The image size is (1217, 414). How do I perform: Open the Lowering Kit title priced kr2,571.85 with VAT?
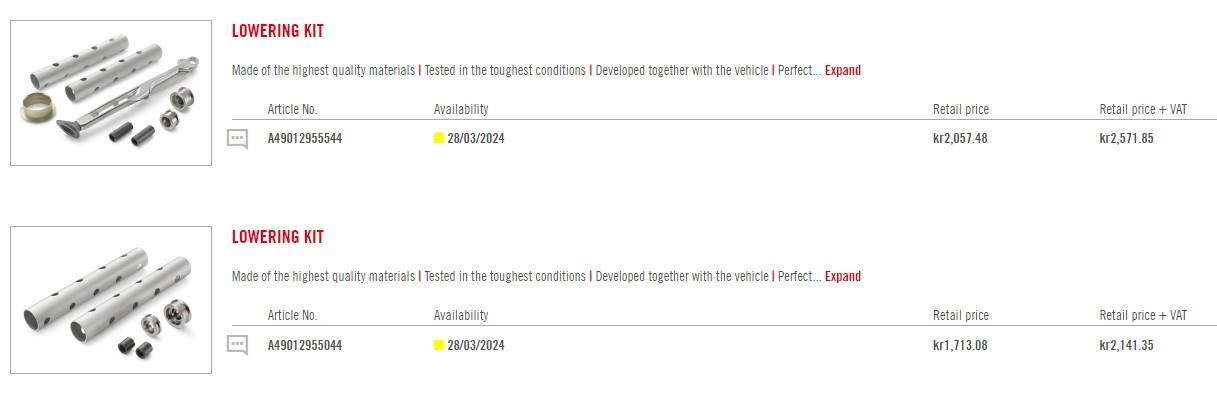278,31
